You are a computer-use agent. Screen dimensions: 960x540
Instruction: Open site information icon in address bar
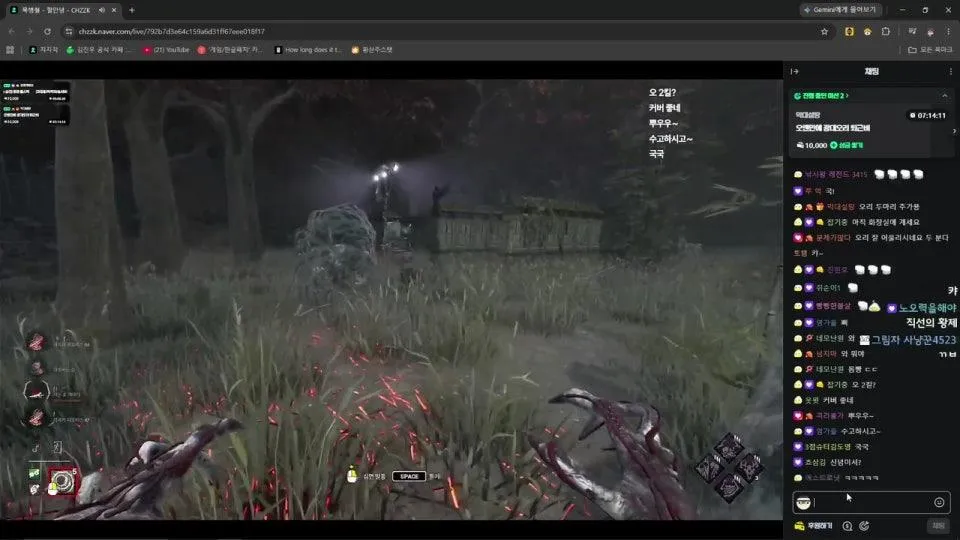tap(69, 31)
